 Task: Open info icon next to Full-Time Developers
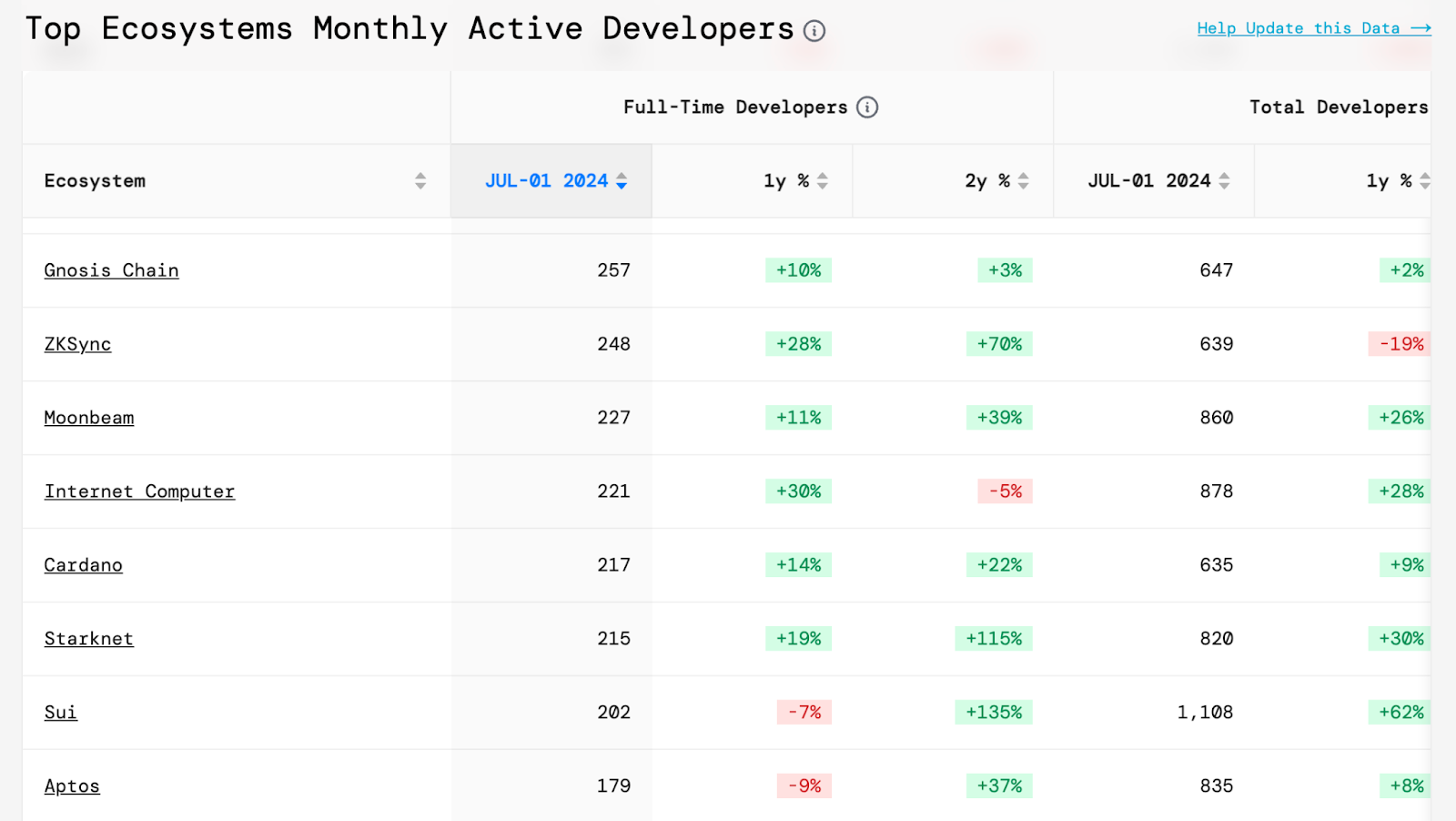point(867,107)
